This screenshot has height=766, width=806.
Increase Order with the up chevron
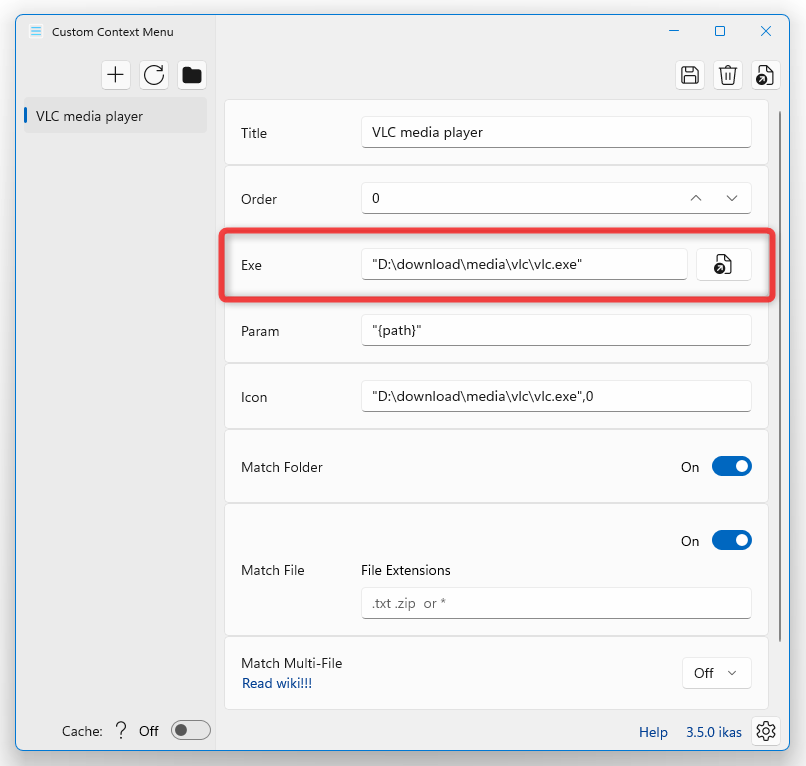coord(695,198)
